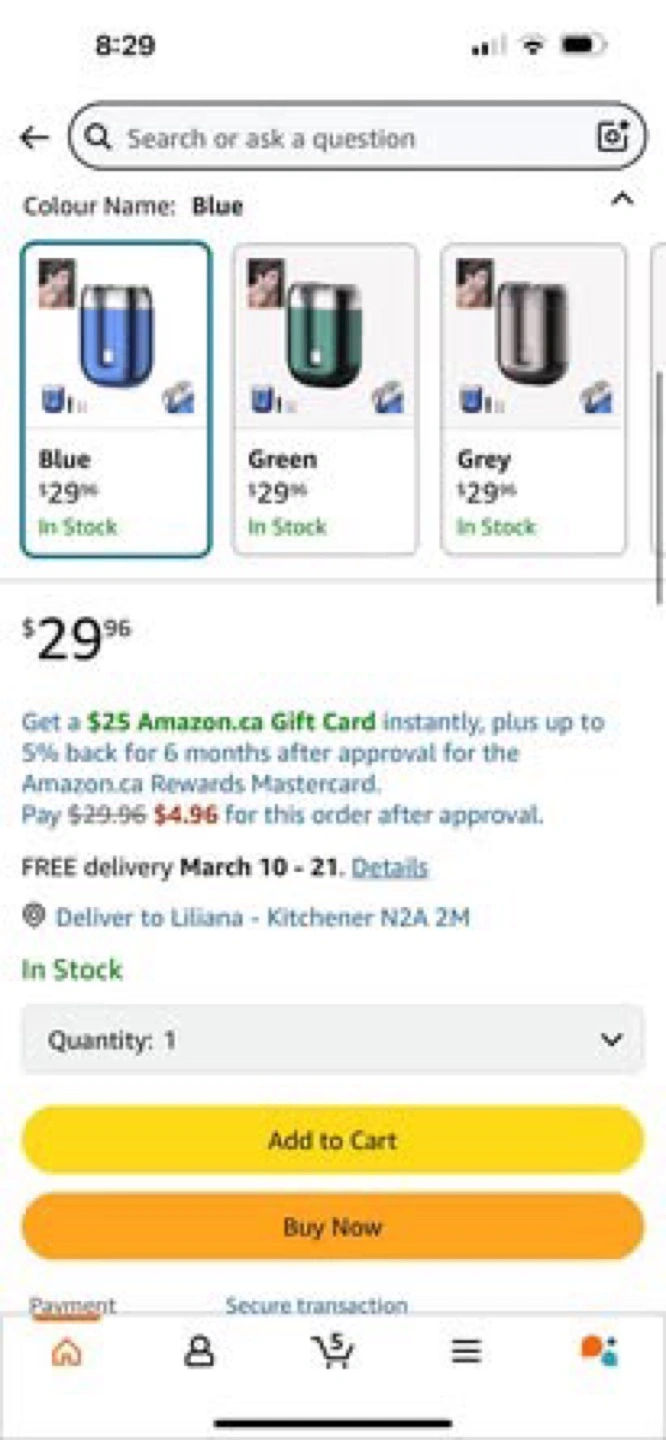Open the delivery Details link
666x1440 pixels.
[390, 867]
